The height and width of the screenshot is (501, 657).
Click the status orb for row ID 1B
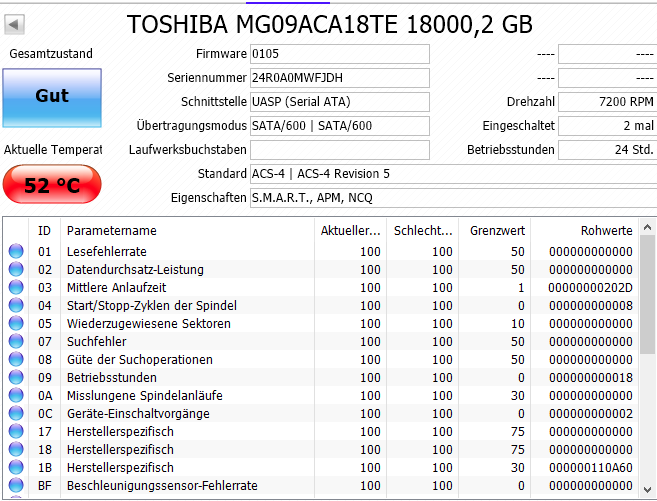pos(16,467)
